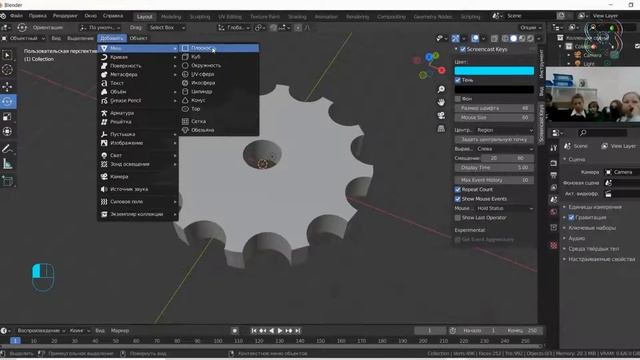Enable the Фон (background) checkbox
The height and width of the screenshot is (360, 640).
coord(458,99)
